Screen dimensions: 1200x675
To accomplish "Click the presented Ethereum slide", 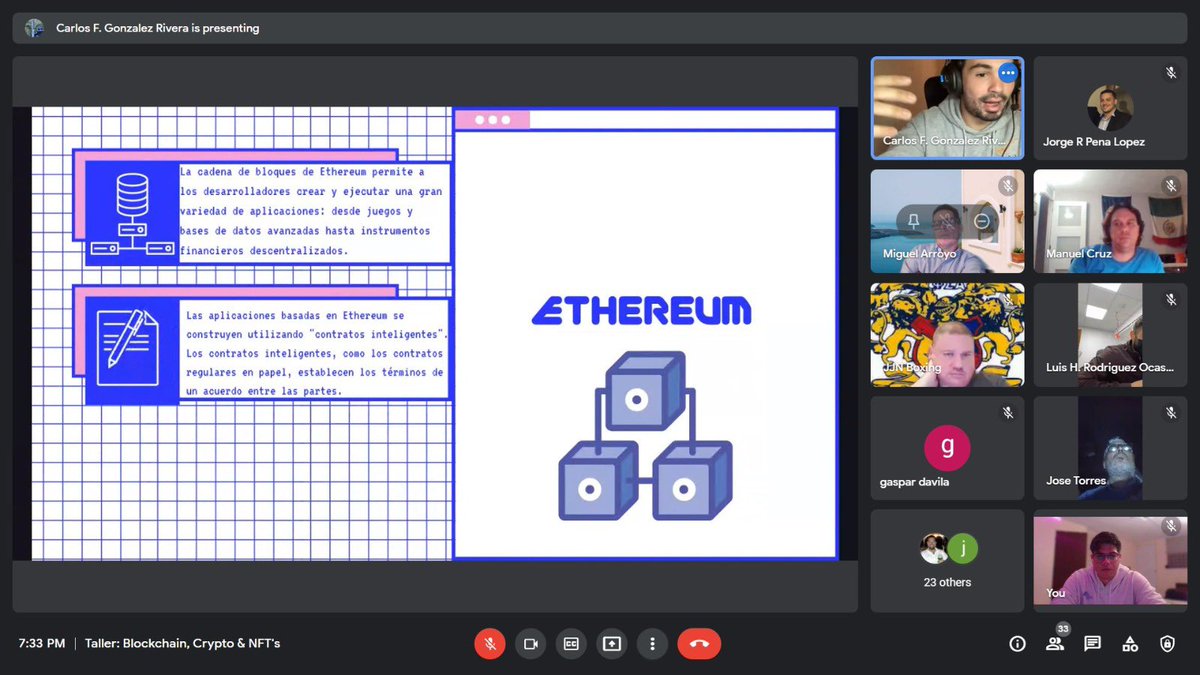I will click(x=435, y=333).
